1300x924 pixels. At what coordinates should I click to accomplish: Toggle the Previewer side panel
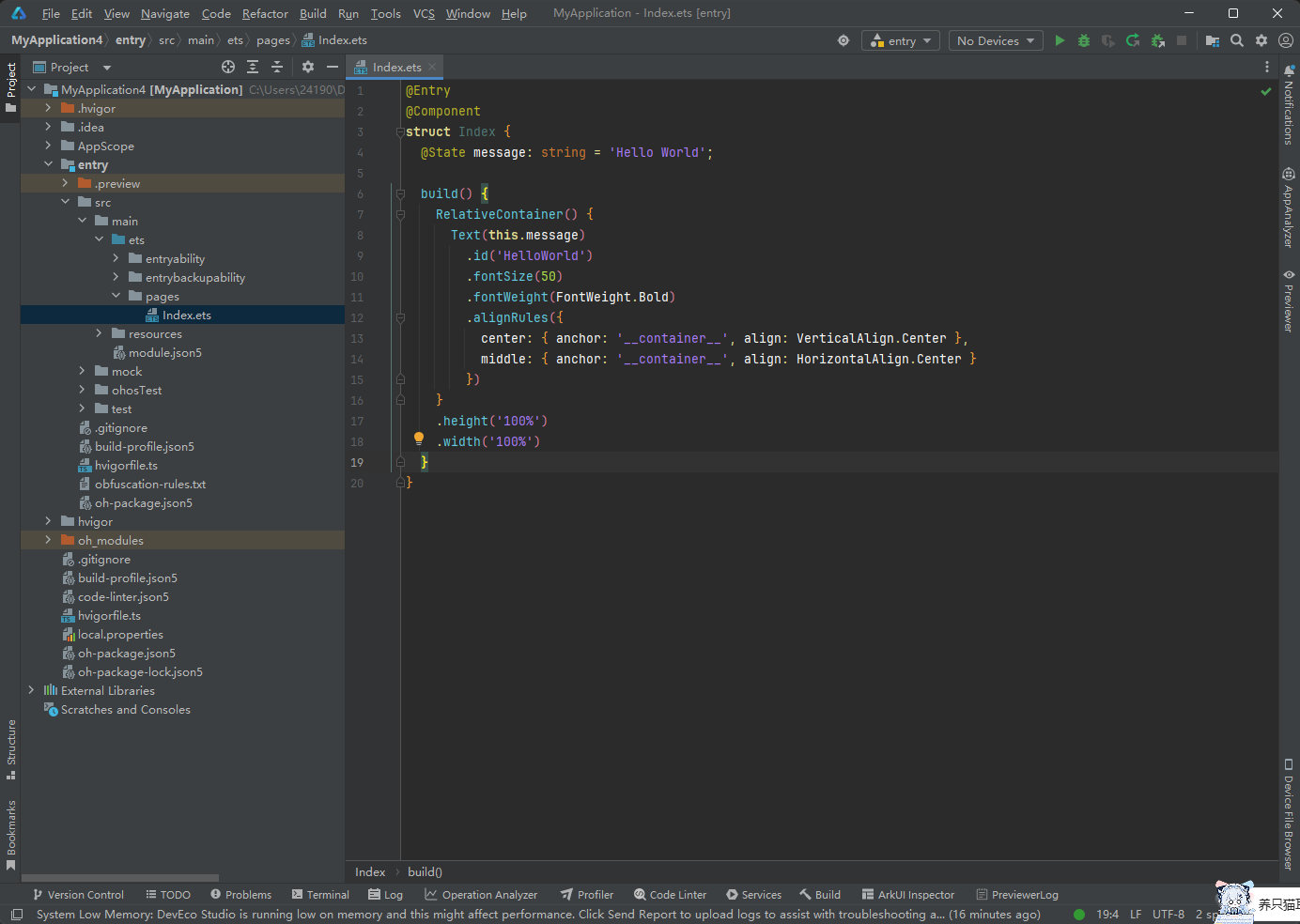pyautogui.click(x=1289, y=300)
